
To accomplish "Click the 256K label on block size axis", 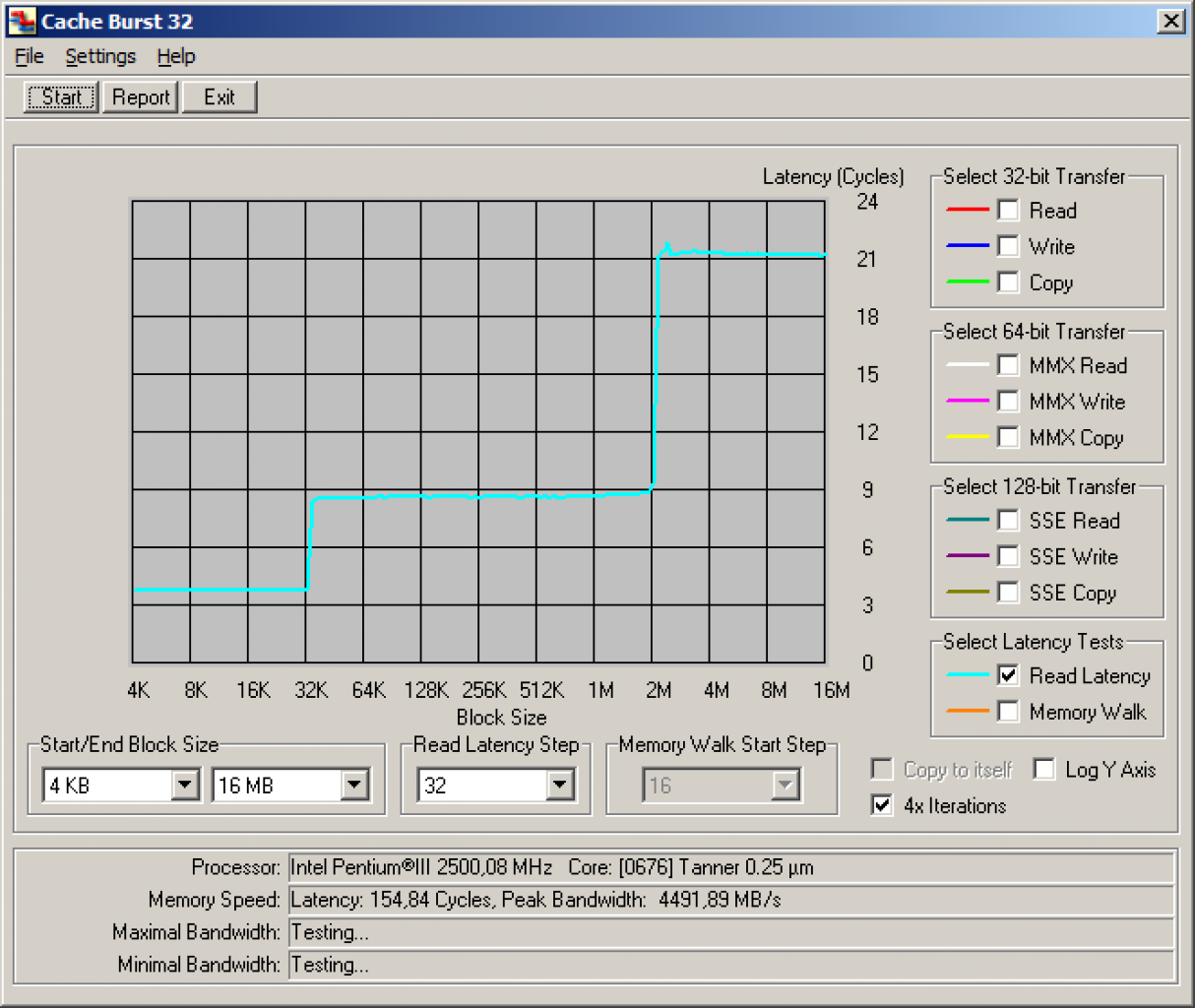I will coord(484,691).
